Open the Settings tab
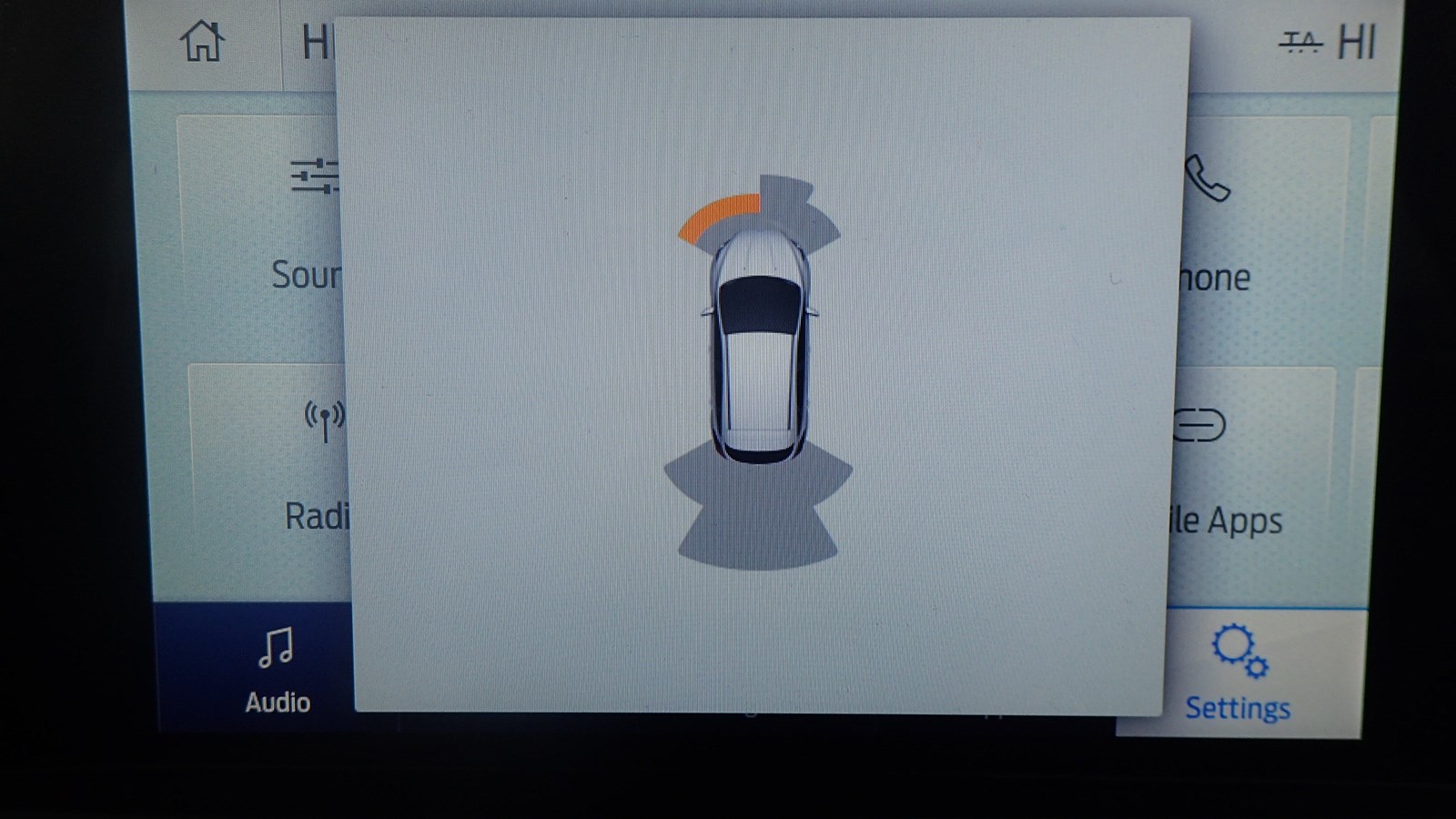The image size is (1456, 819). [x=1239, y=673]
